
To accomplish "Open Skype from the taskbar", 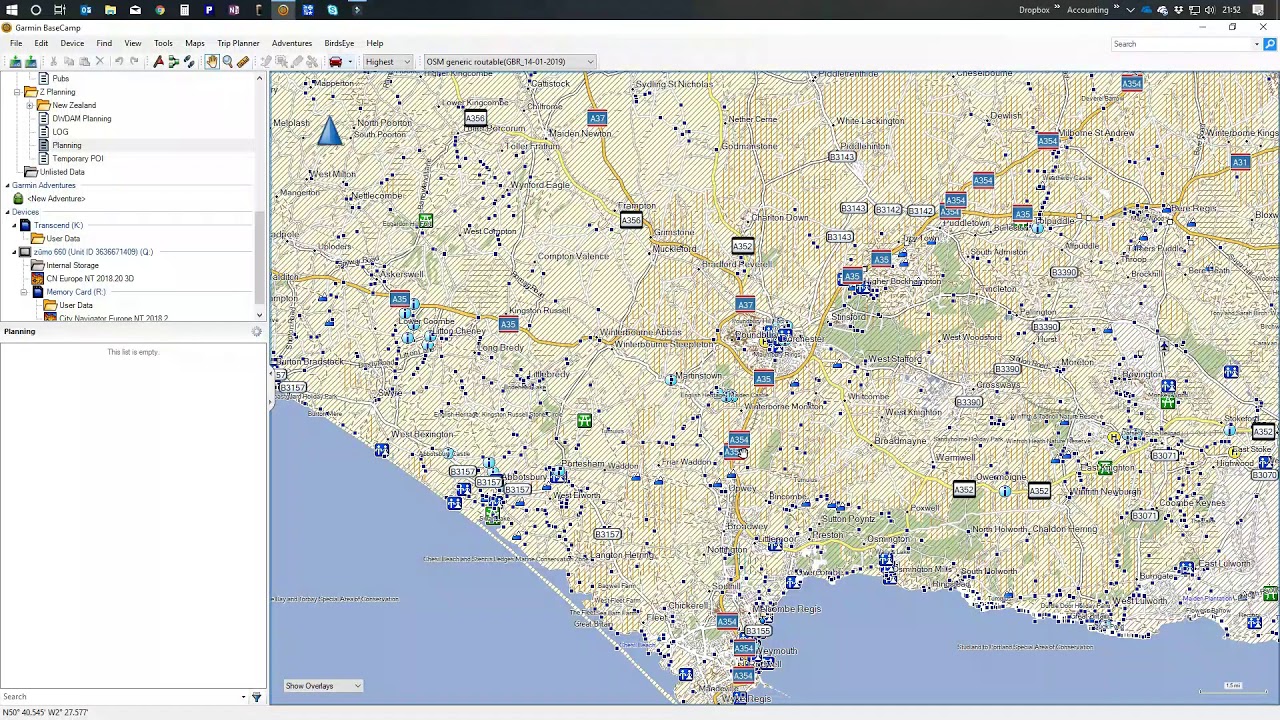I will pyautogui.click(x=332, y=10).
